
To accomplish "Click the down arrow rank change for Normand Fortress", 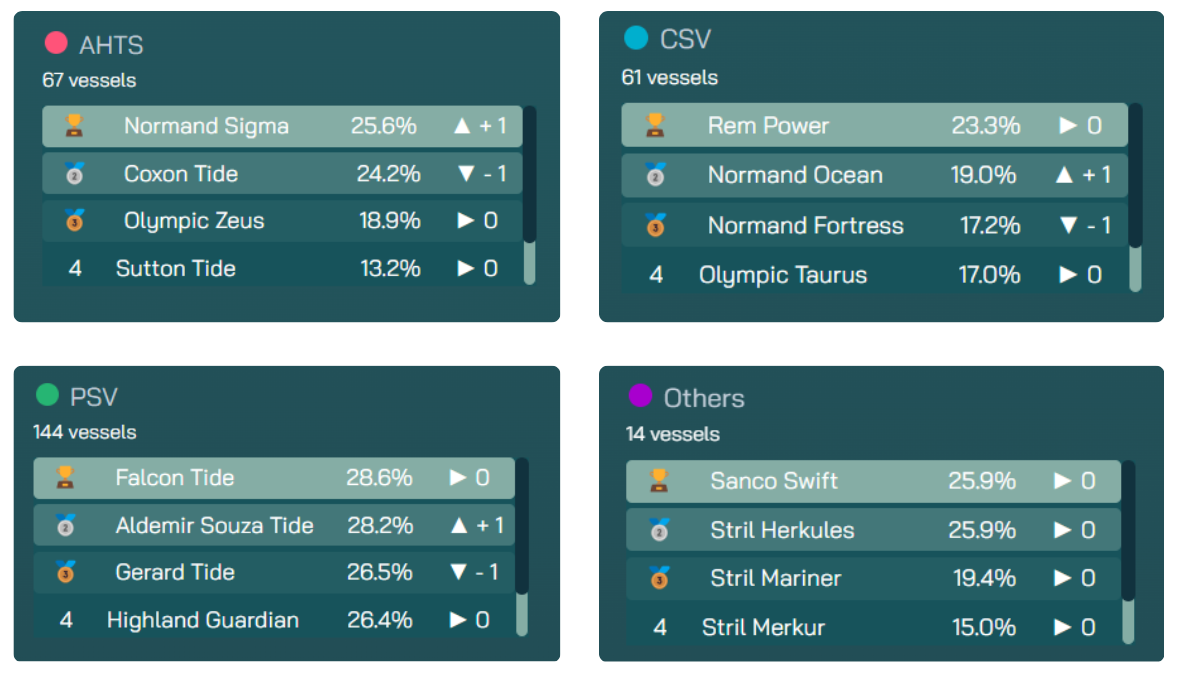I will (1068, 226).
